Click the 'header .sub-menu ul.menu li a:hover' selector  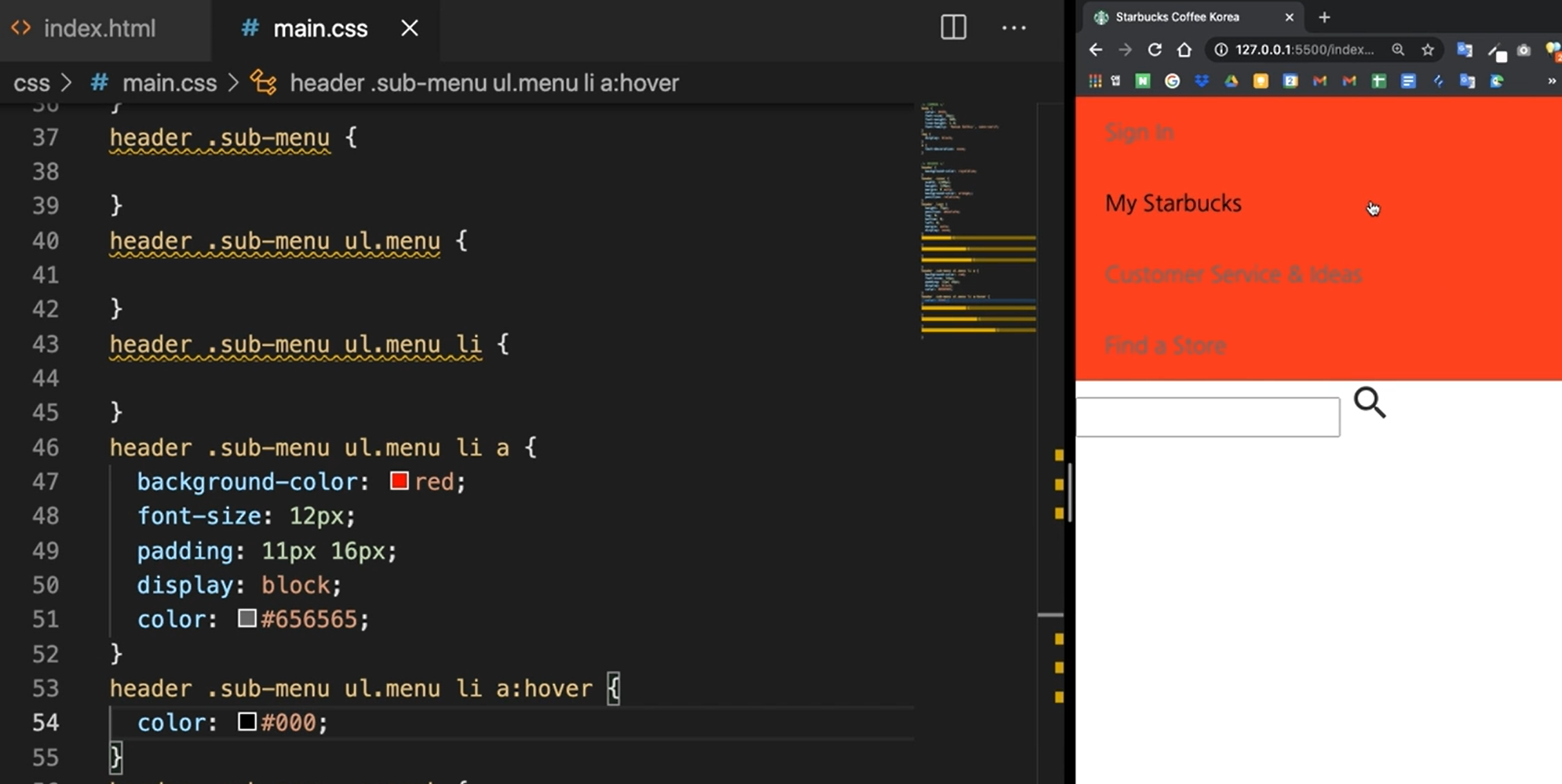click(351, 688)
